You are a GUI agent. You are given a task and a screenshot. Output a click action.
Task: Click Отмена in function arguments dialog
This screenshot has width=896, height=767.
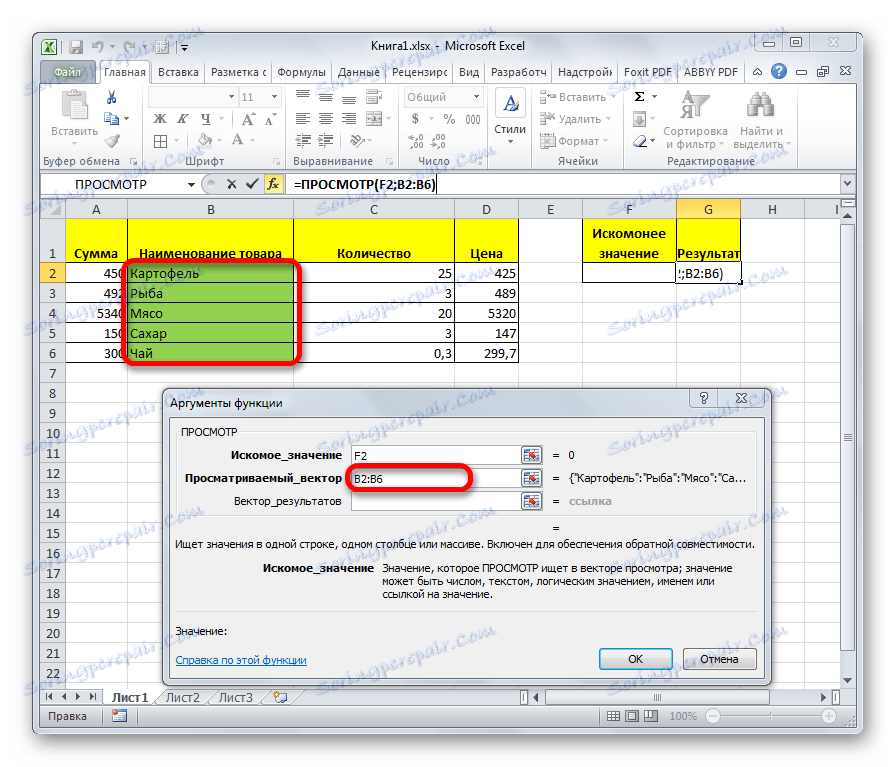coord(719,659)
